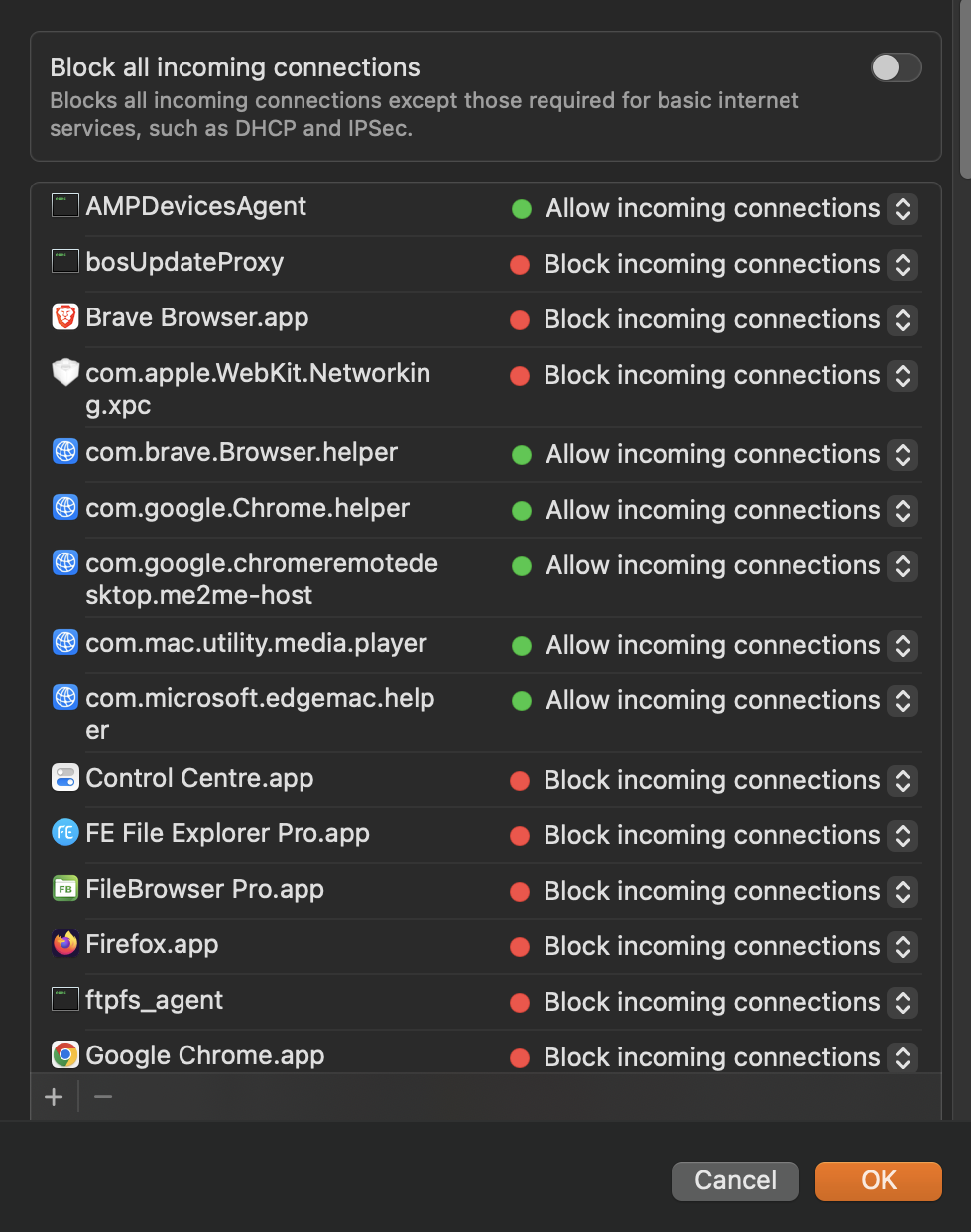Click the Firefox app icon

point(65,944)
